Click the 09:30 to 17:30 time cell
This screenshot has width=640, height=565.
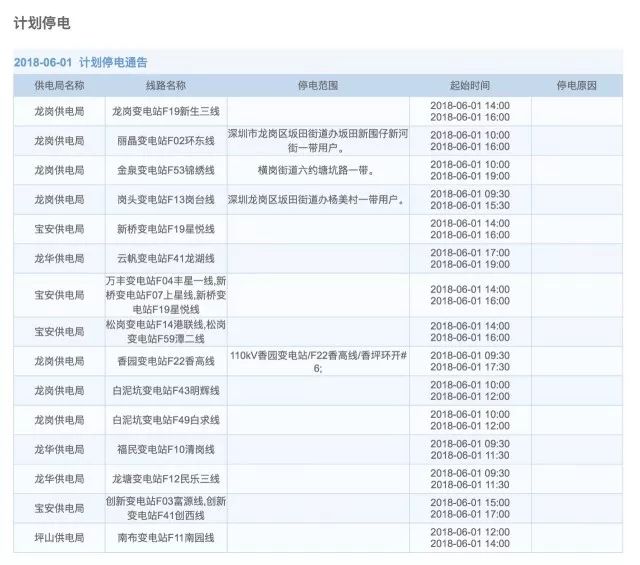[470, 361]
